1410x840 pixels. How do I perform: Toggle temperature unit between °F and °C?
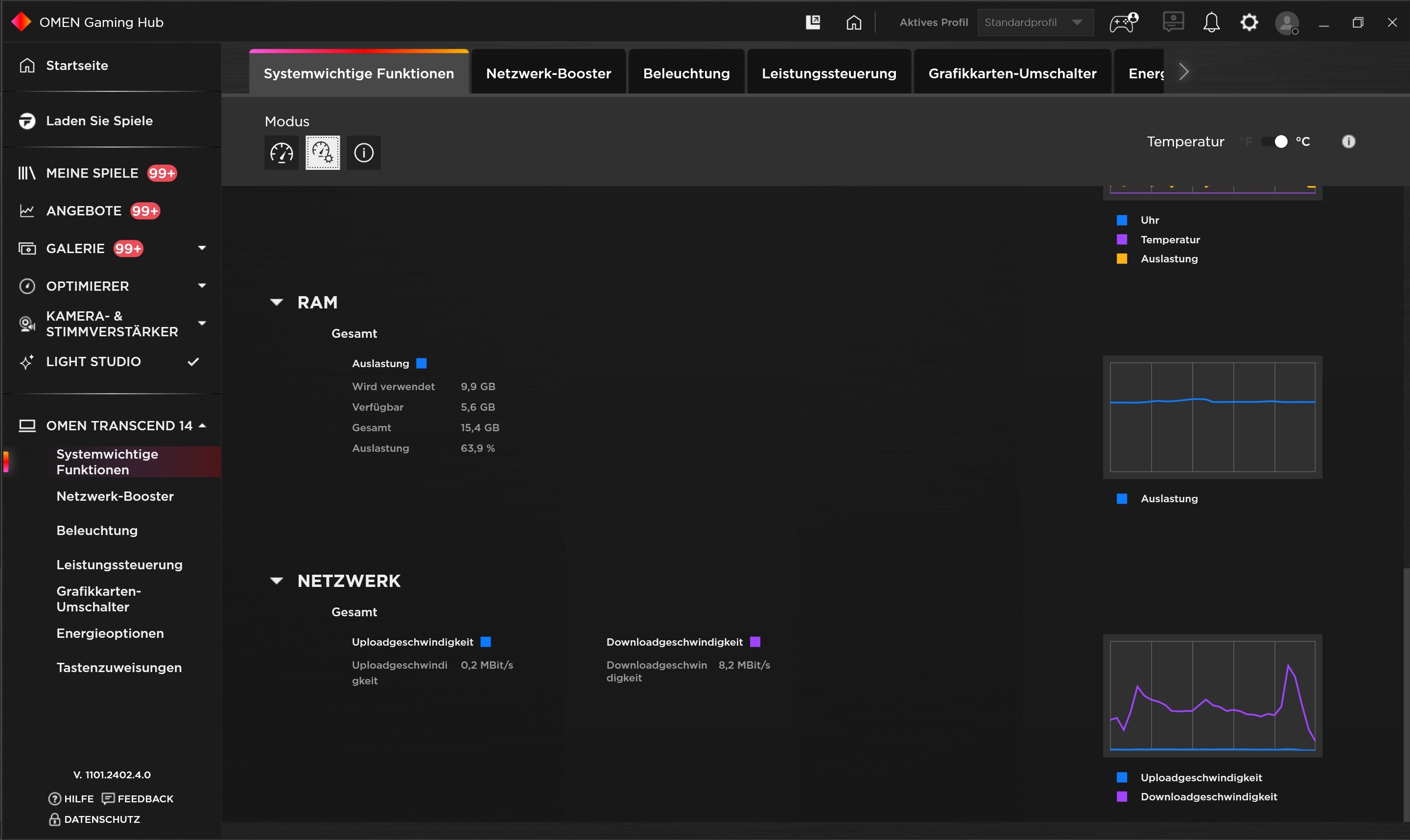1275,141
